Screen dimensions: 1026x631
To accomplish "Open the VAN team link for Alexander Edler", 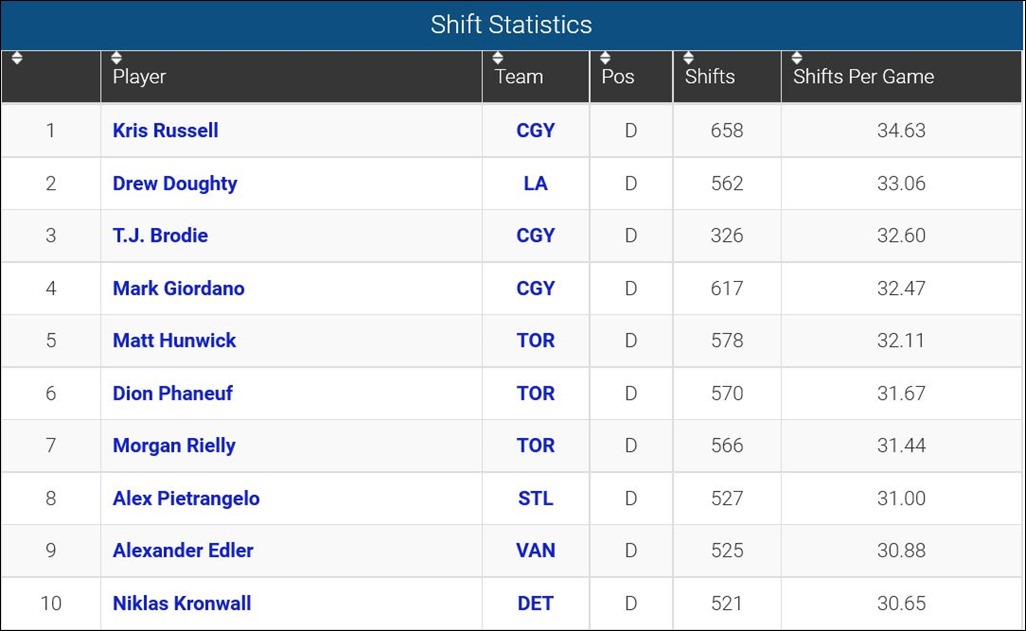I will pos(536,551).
